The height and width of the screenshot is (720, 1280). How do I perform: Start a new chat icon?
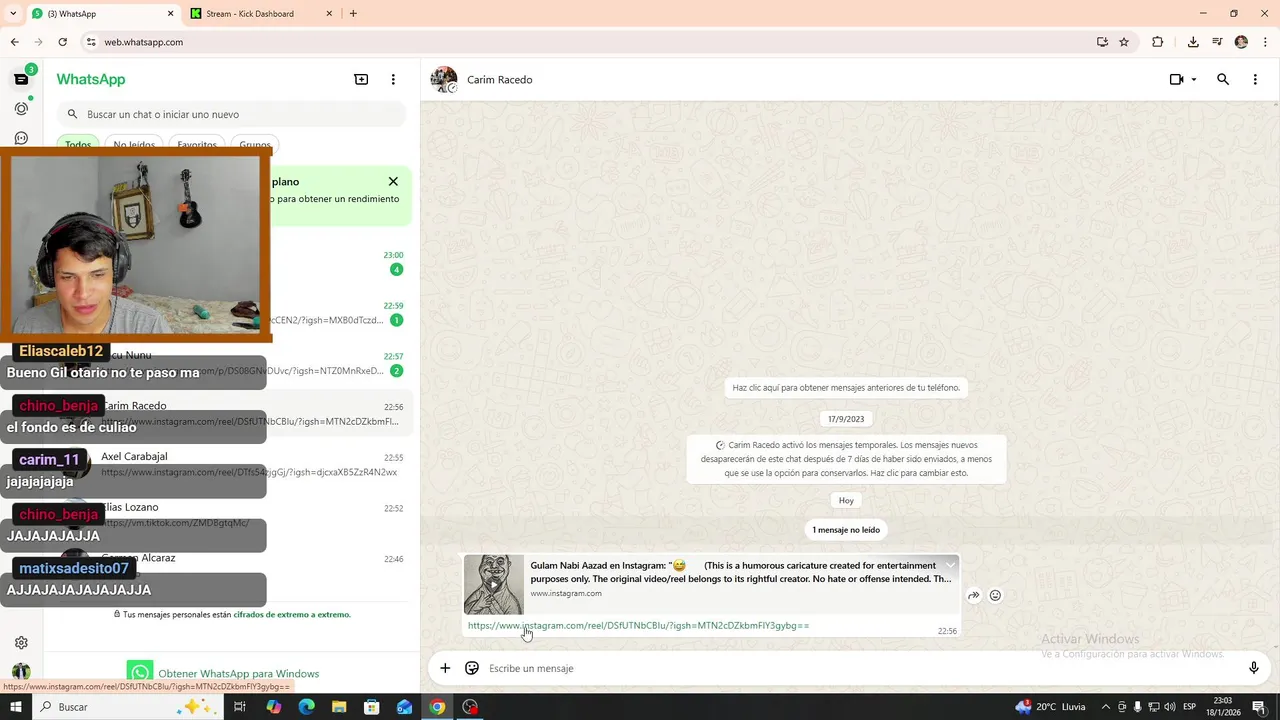[361, 79]
